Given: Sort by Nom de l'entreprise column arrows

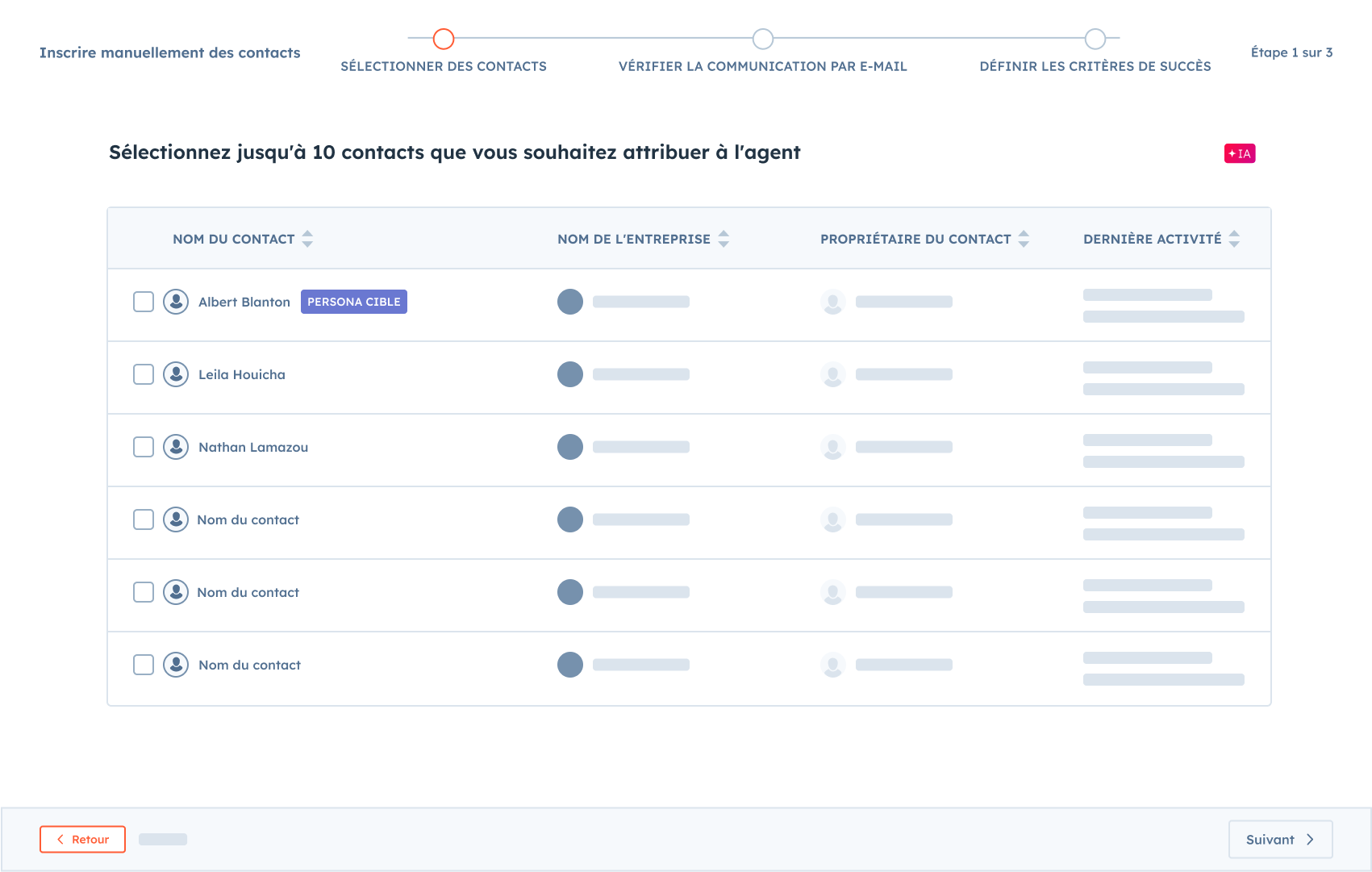Looking at the screenshot, I should pos(724,239).
